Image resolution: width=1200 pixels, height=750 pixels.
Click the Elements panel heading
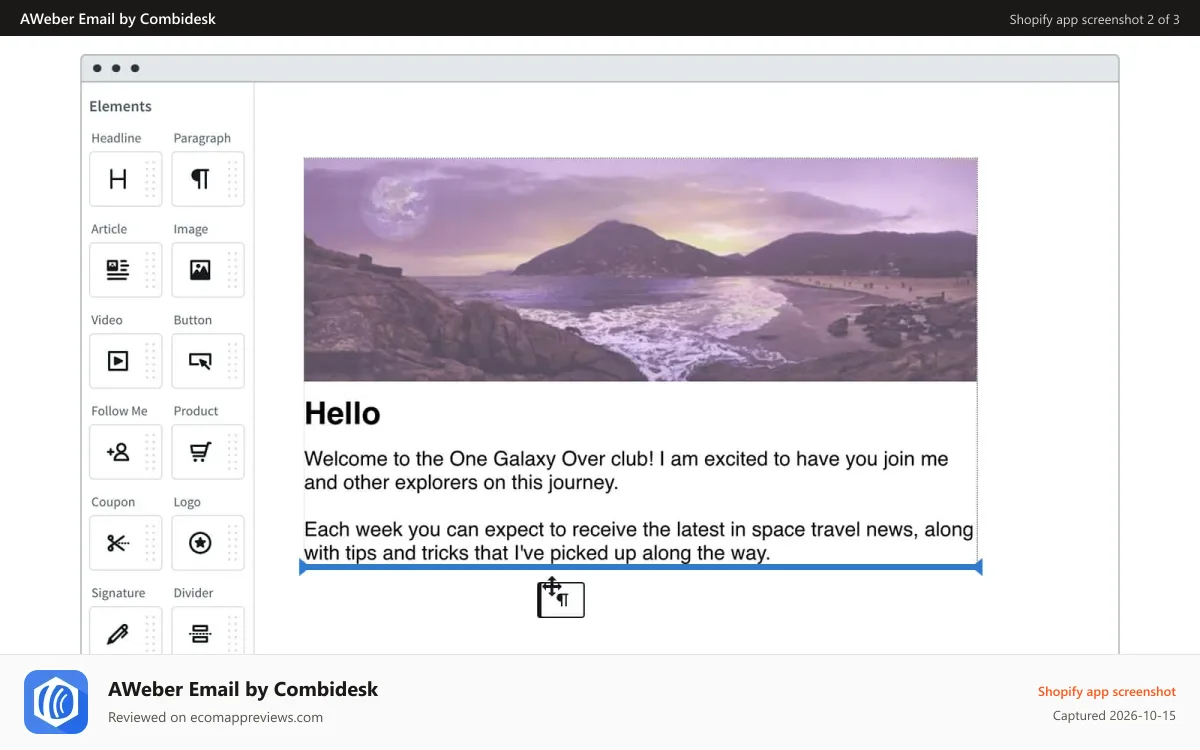pyautogui.click(x=120, y=106)
